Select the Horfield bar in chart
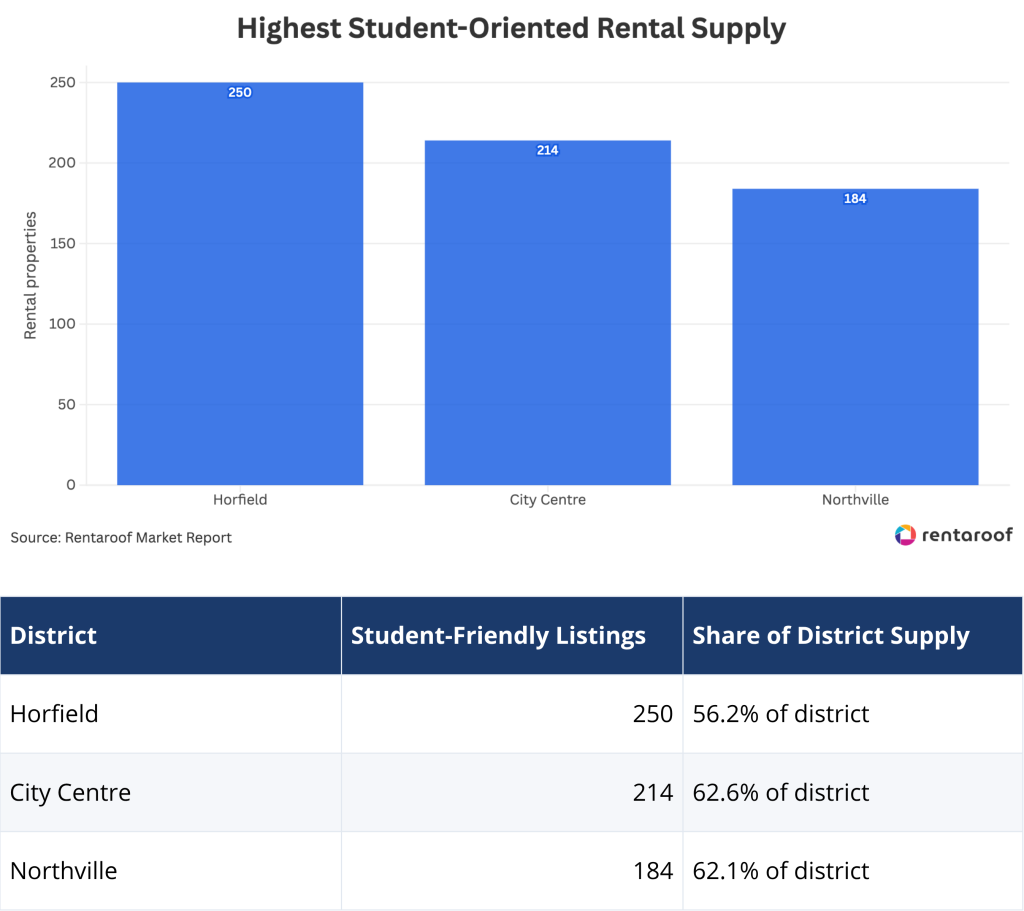 click(240, 283)
